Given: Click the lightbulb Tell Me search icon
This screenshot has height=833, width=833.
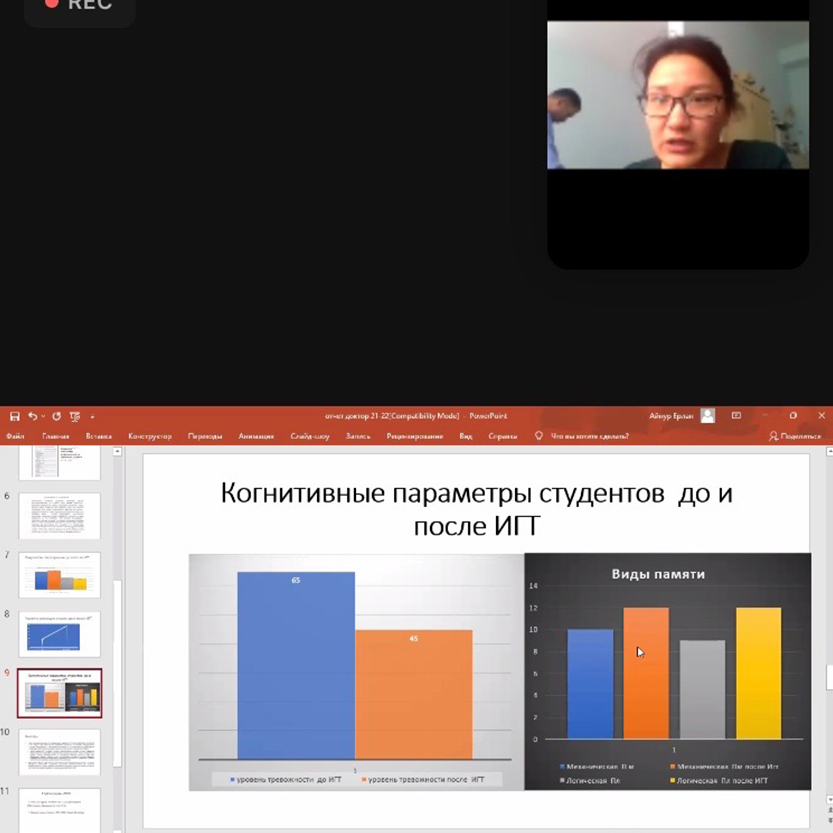Looking at the screenshot, I should [539, 436].
